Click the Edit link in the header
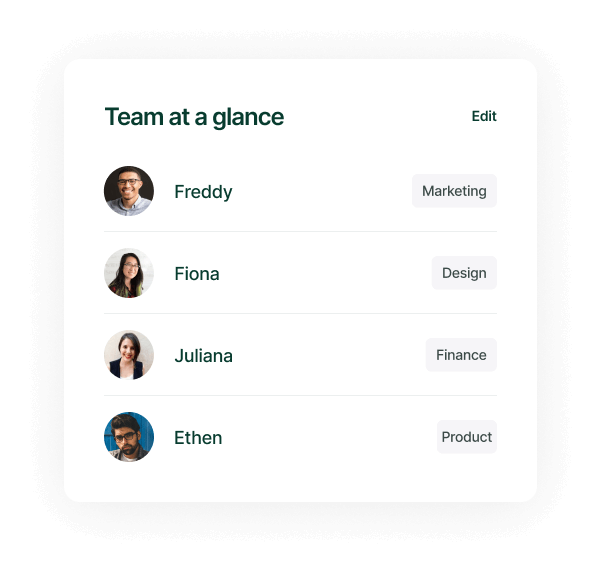The height and width of the screenshot is (571, 601). [484, 116]
